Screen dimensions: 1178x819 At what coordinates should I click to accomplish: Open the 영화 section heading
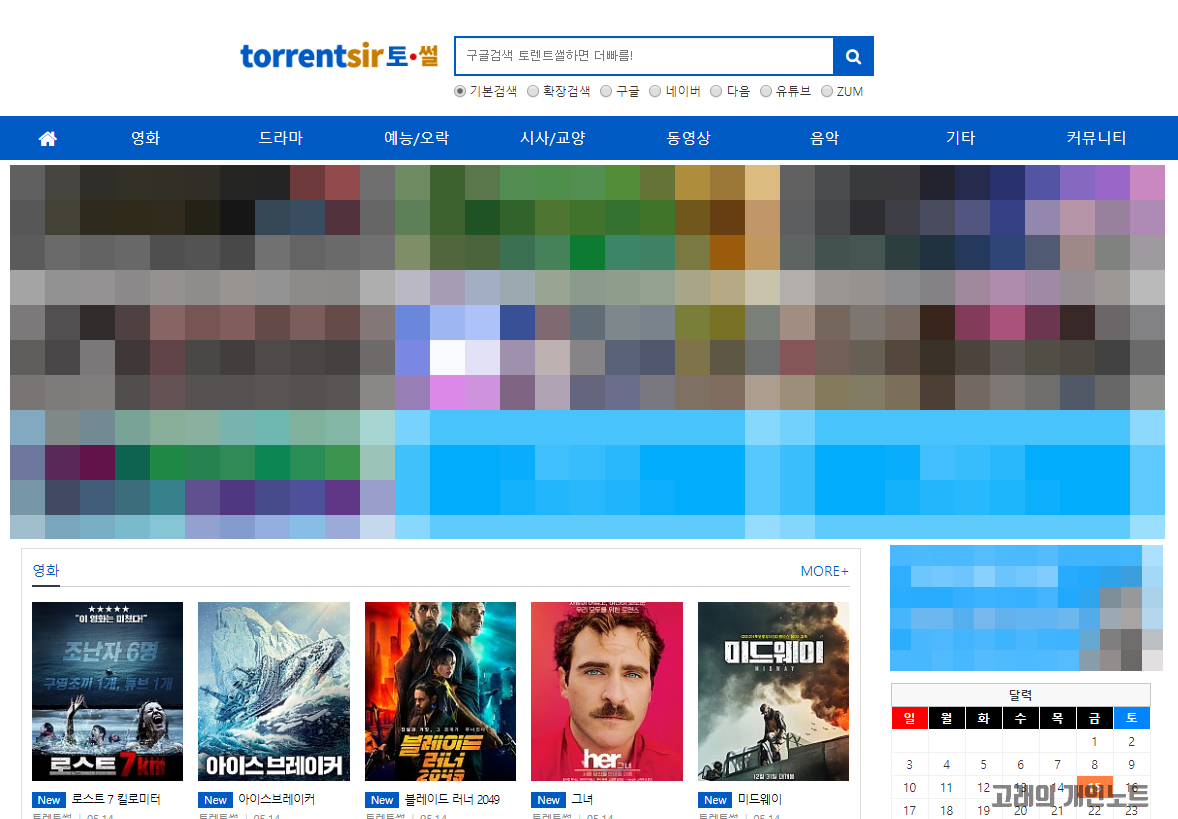[46, 570]
